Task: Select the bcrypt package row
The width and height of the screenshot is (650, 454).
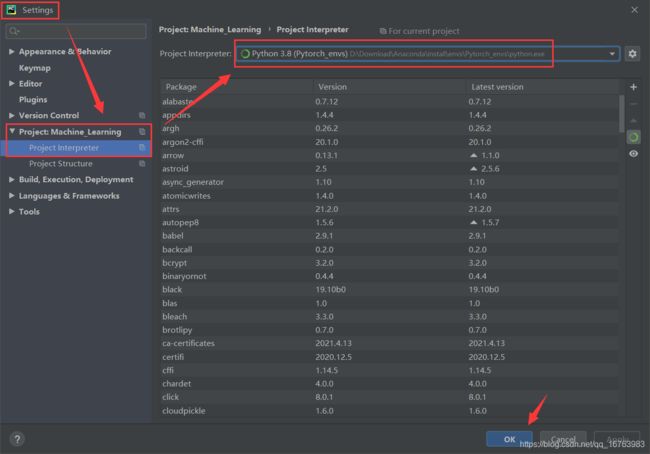Action: pyautogui.click(x=390, y=263)
